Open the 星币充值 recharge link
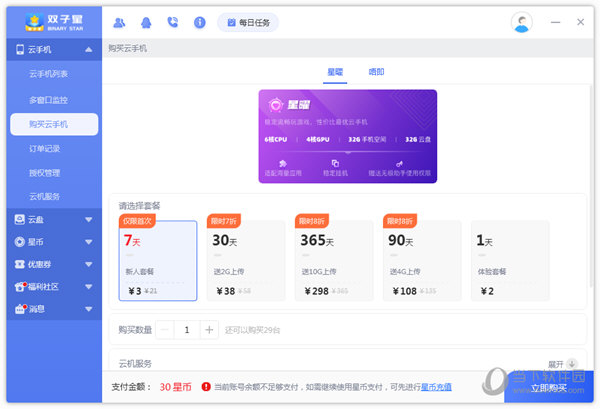Image resolution: width=600 pixels, height=409 pixels. click(436, 387)
